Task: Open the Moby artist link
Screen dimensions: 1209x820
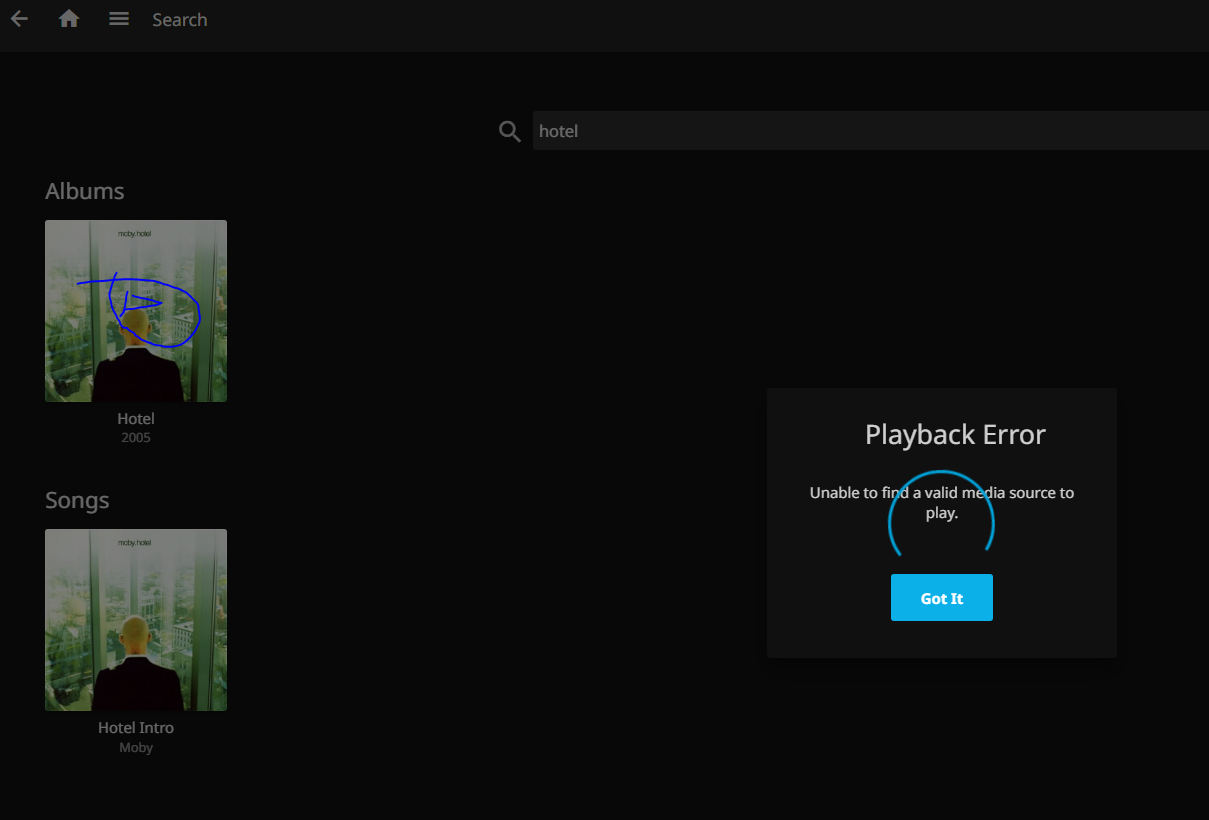Action: (x=136, y=748)
